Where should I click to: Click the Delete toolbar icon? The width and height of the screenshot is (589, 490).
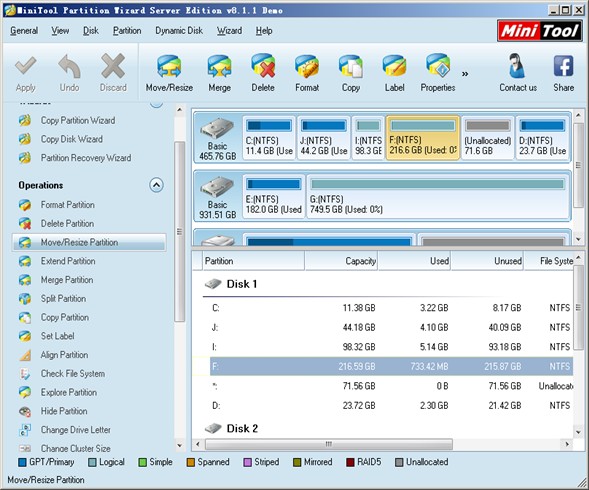pos(263,67)
